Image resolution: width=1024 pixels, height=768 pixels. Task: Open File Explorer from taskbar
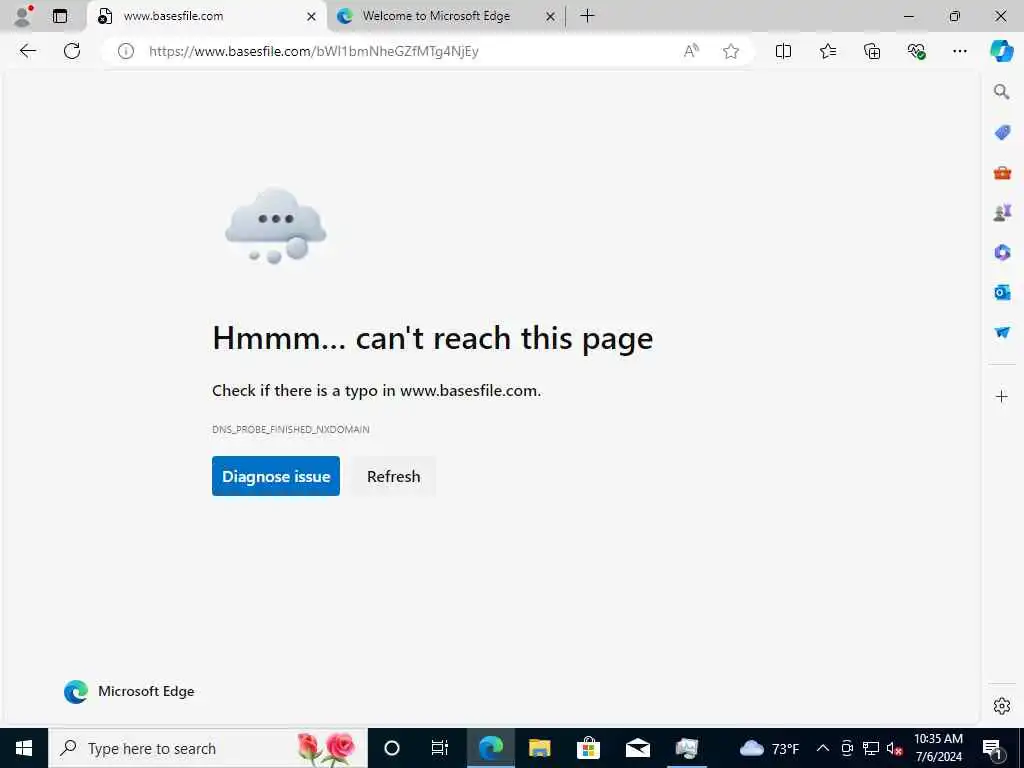click(539, 748)
